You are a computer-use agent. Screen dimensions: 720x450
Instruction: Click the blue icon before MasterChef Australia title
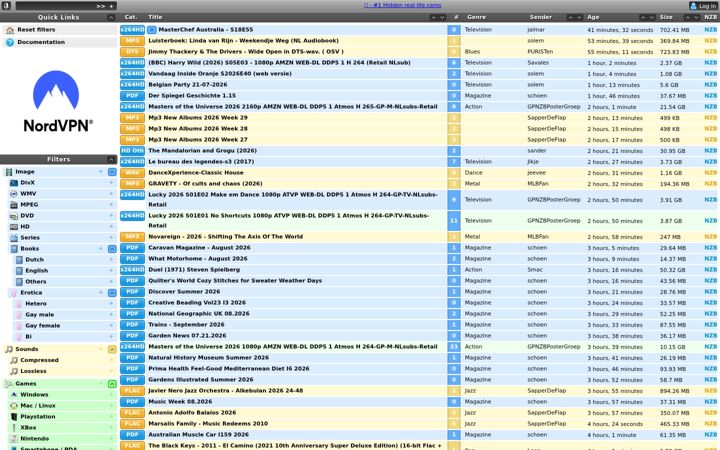tap(152, 30)
